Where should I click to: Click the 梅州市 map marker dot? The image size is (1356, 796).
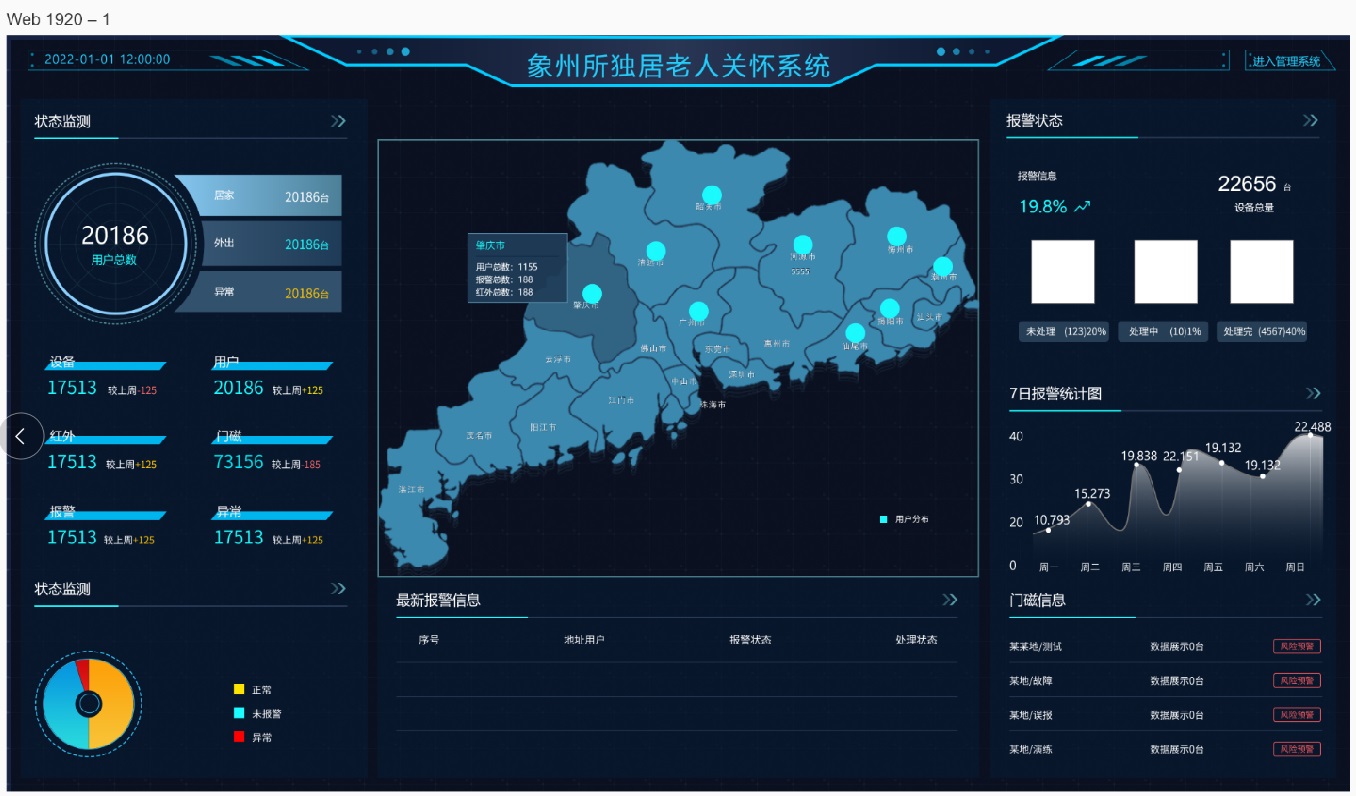point(896,236)
